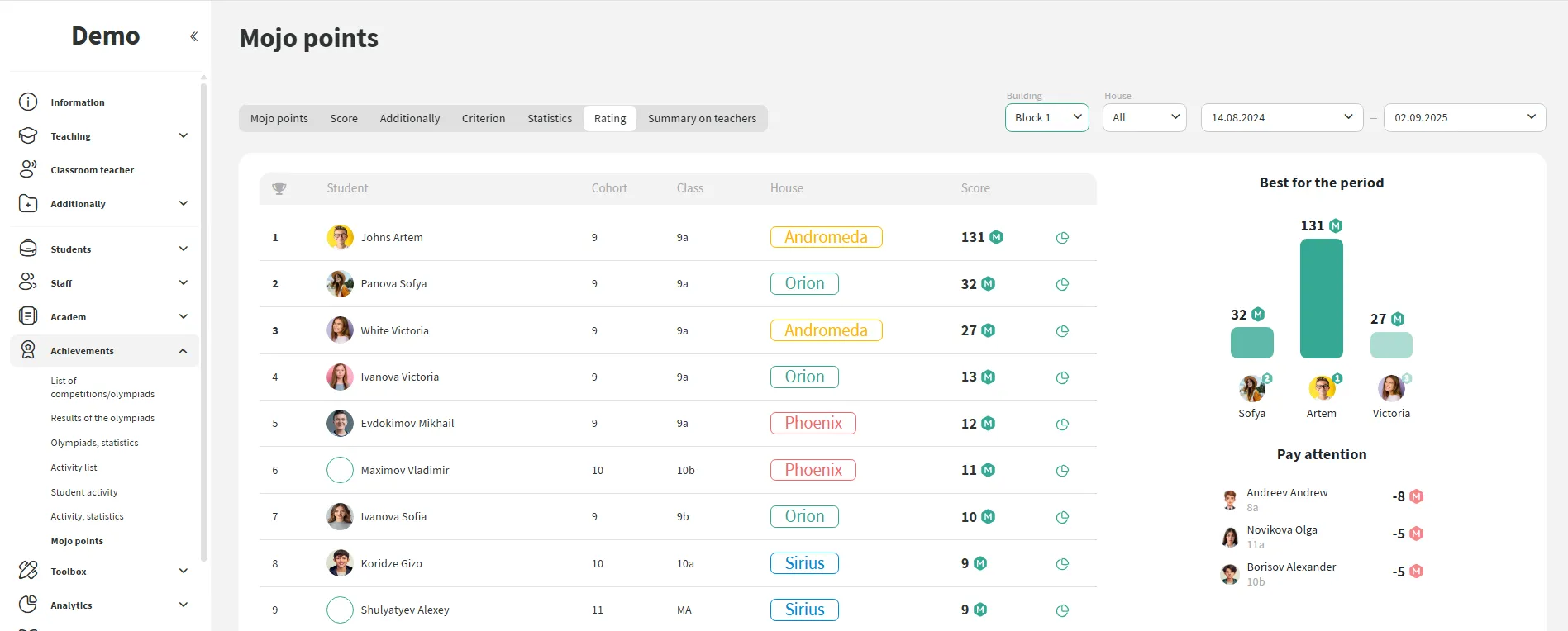Open the start date dropdown 14.08.2024
Screen dimensions: 1568x631
(x=1281, y=117)
